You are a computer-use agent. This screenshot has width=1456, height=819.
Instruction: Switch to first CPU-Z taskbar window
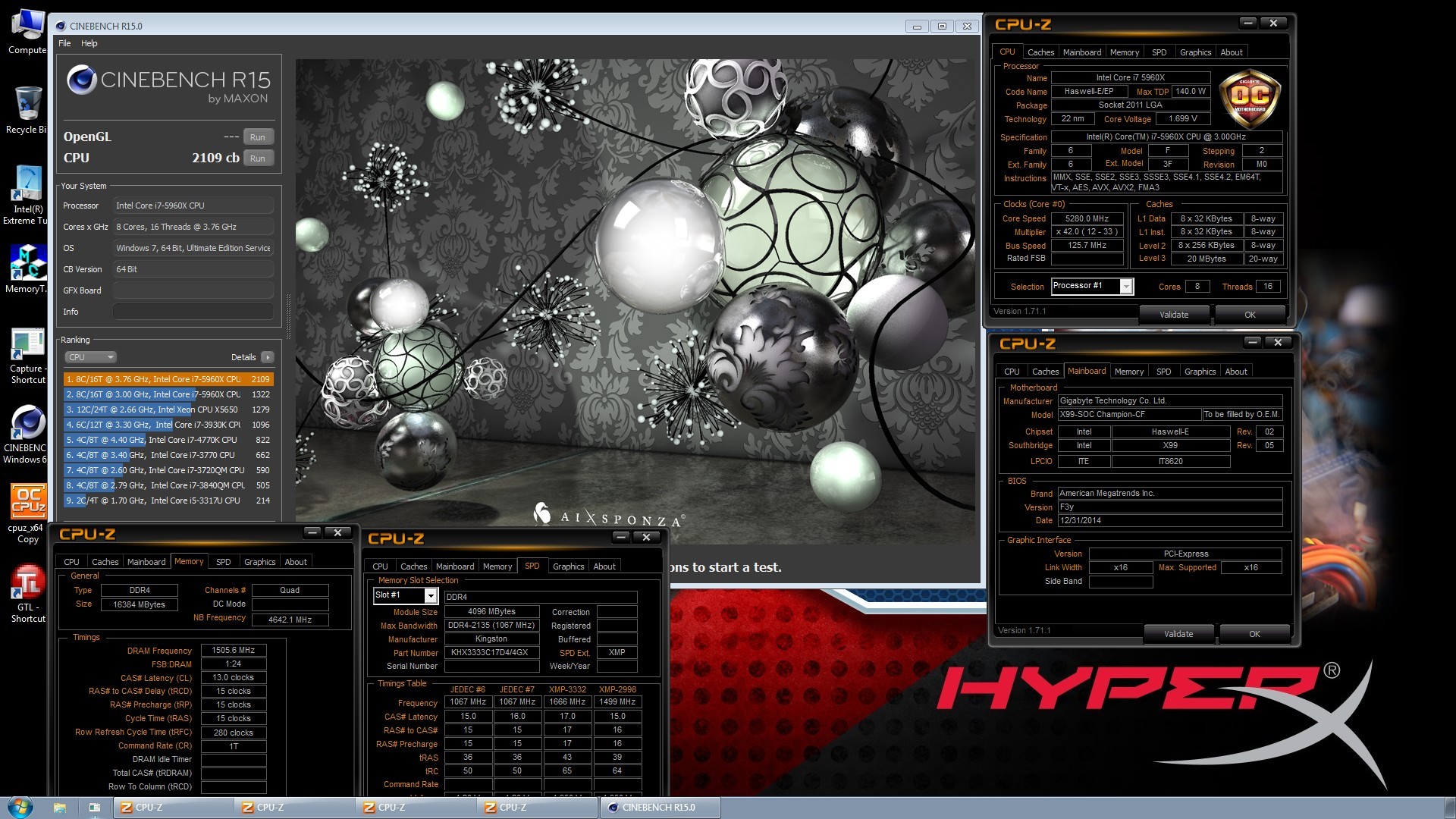pos(174,808)
